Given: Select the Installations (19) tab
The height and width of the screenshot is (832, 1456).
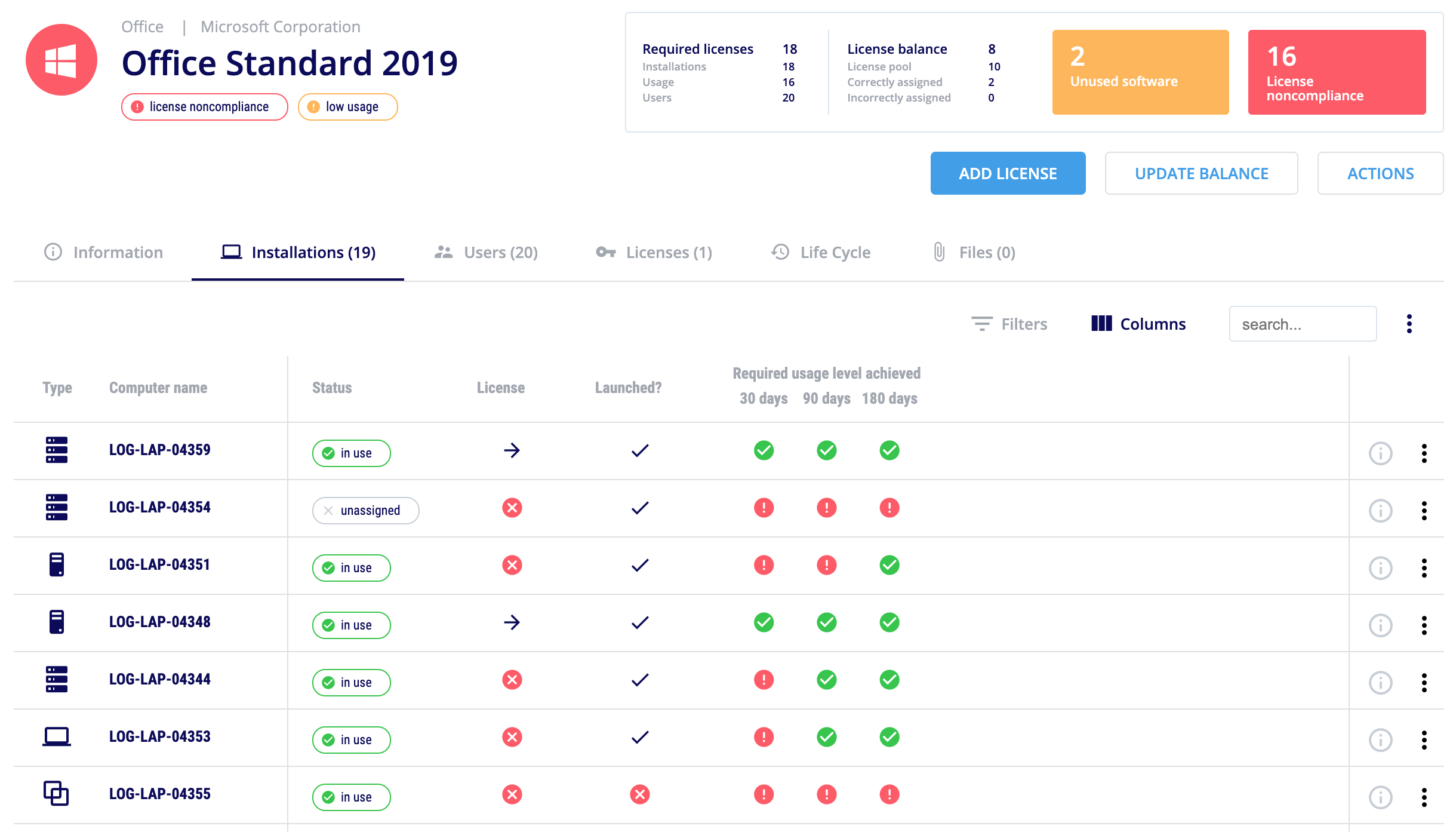Looking at the screenshot, I should click(298, 252).
